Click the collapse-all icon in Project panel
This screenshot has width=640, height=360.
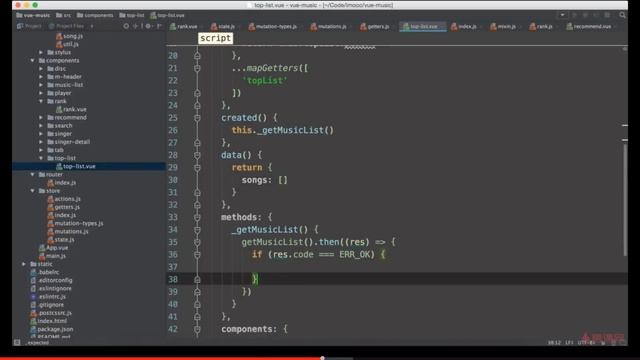(136, 26)
